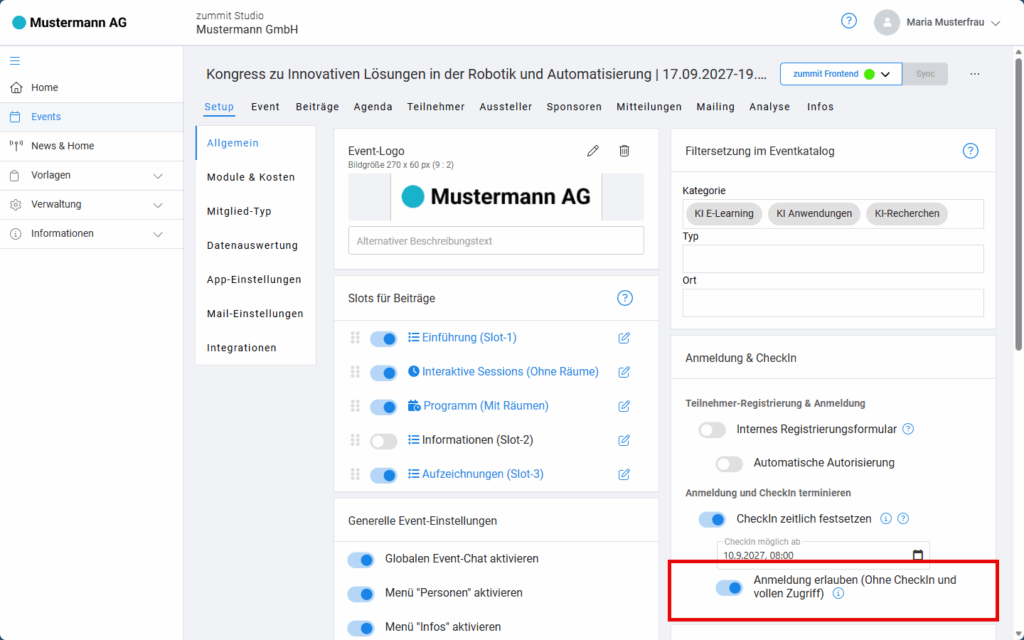Image resolution: width=1024 pixels, height=640 pixels.
Task: Open zummit Frontend dropdown
Action: [x=884, y=74]
